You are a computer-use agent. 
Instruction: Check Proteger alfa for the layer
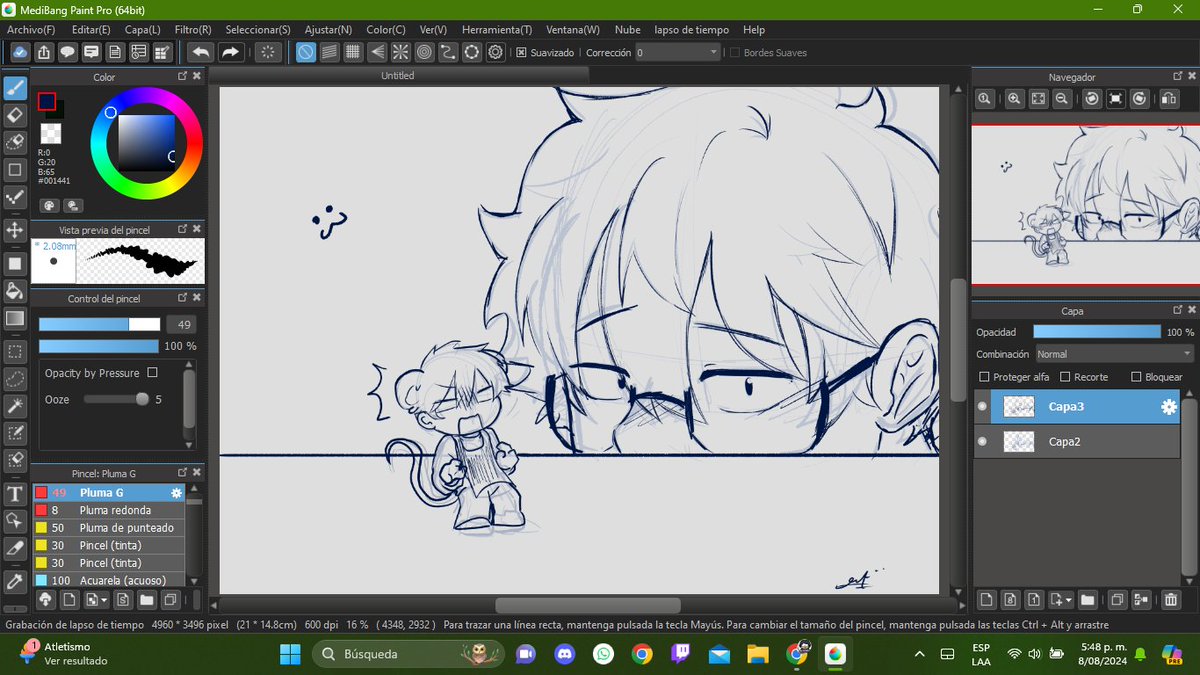pos(985,377)
